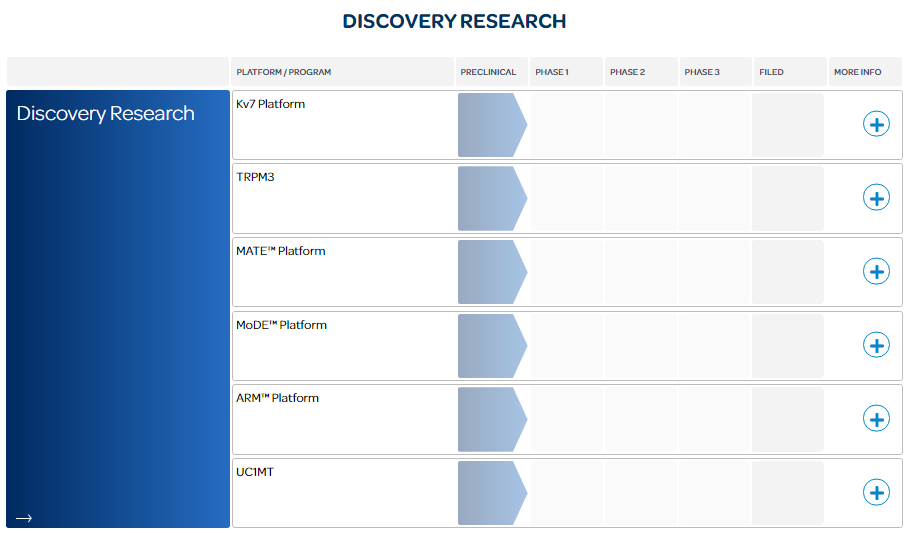The height and width of the screenshot is (533, 911).
Task: Click the Discovery Research title in the blue panel
Action: click(105, 114)
